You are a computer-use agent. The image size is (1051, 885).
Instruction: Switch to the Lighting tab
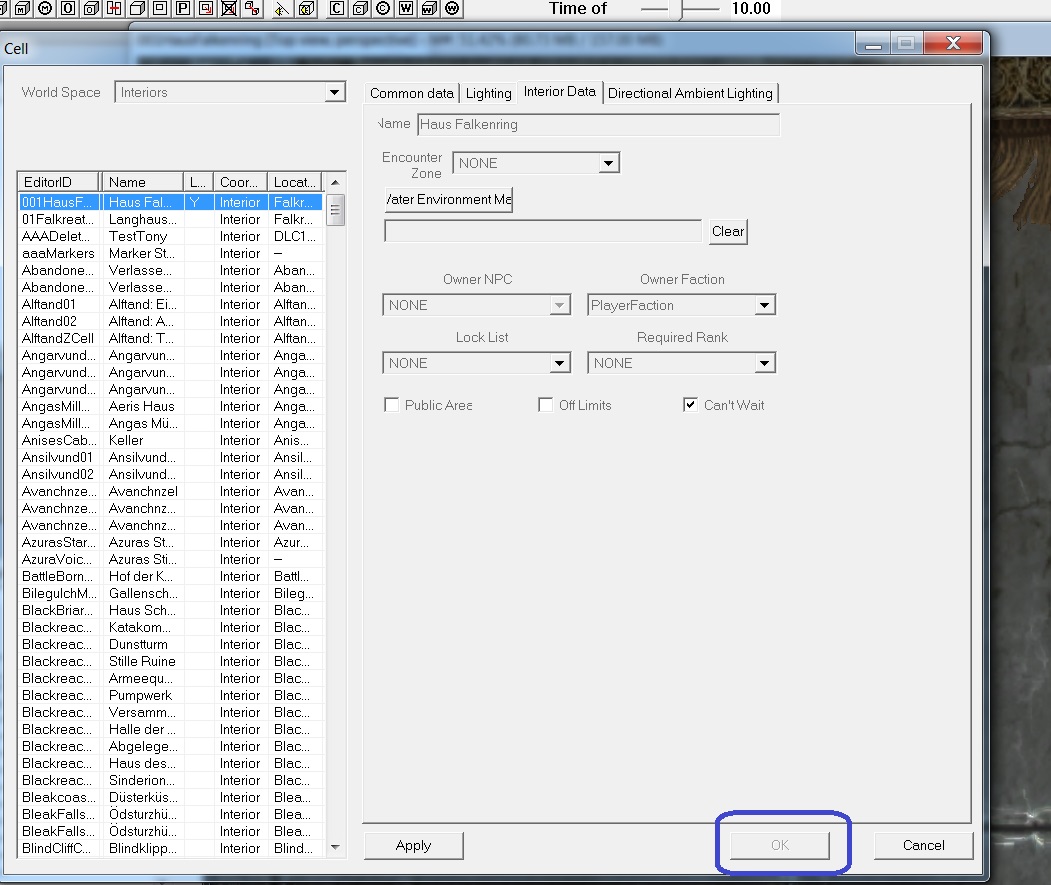(x=488, y=93)
